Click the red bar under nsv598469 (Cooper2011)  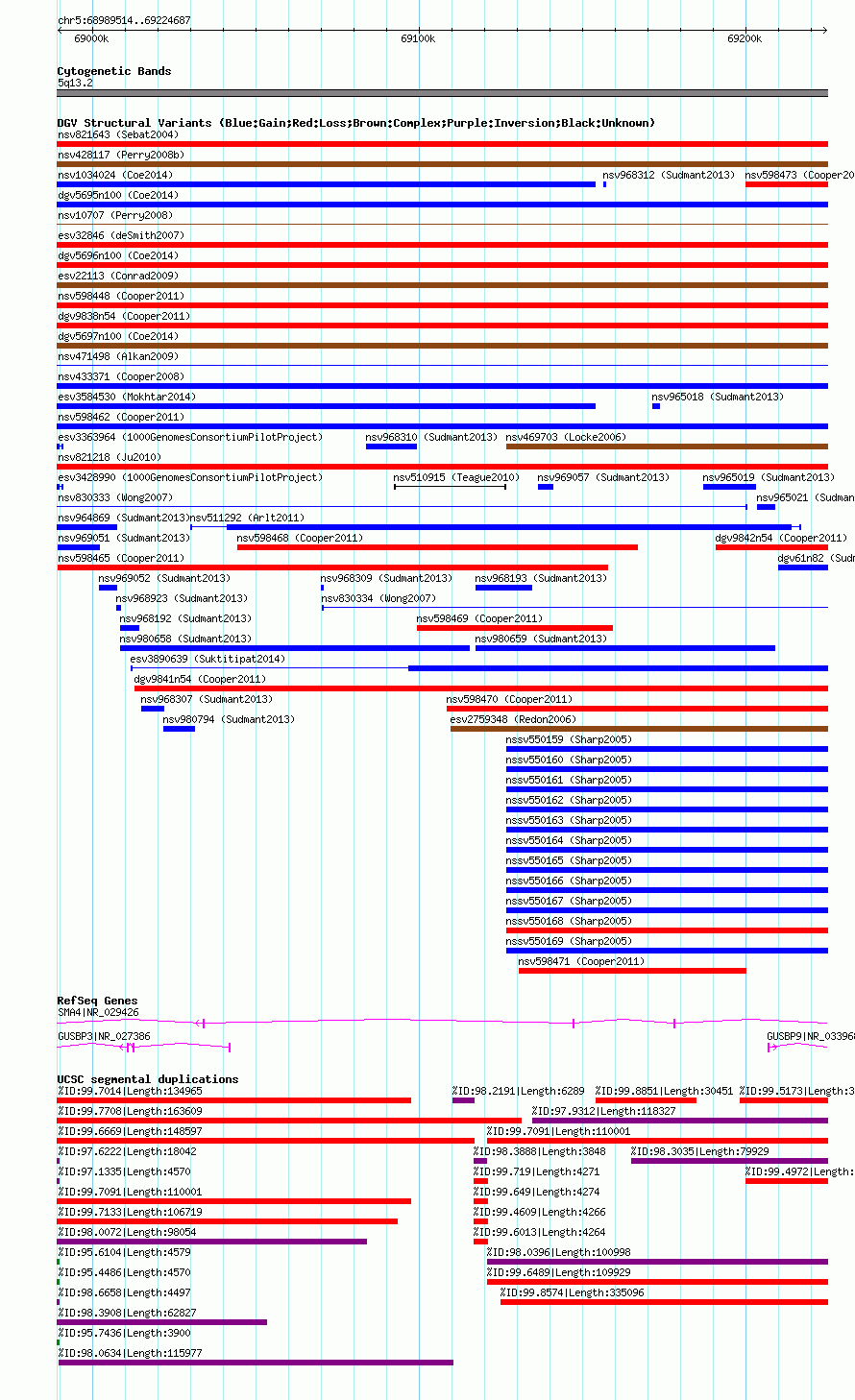pyautogui.click(x=515, y=628)
